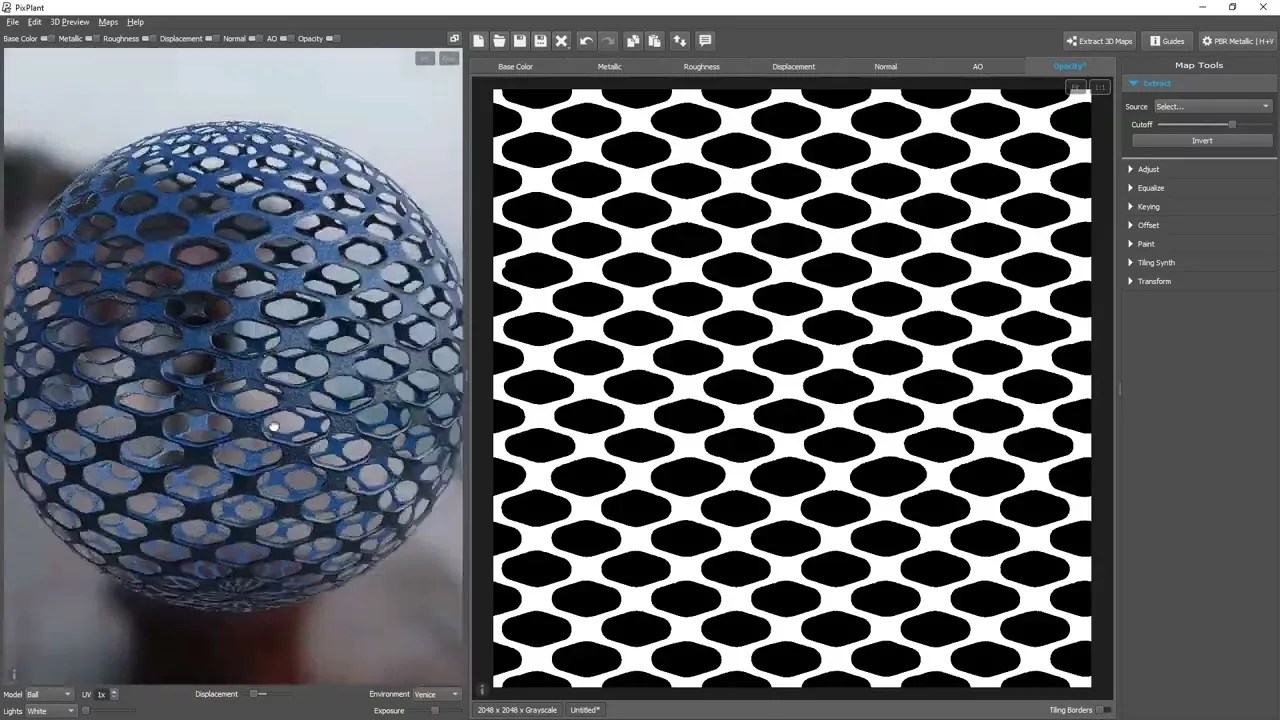Adjust the Exposure slider
Screen dimensions: 1280x720
pos(433,710)
